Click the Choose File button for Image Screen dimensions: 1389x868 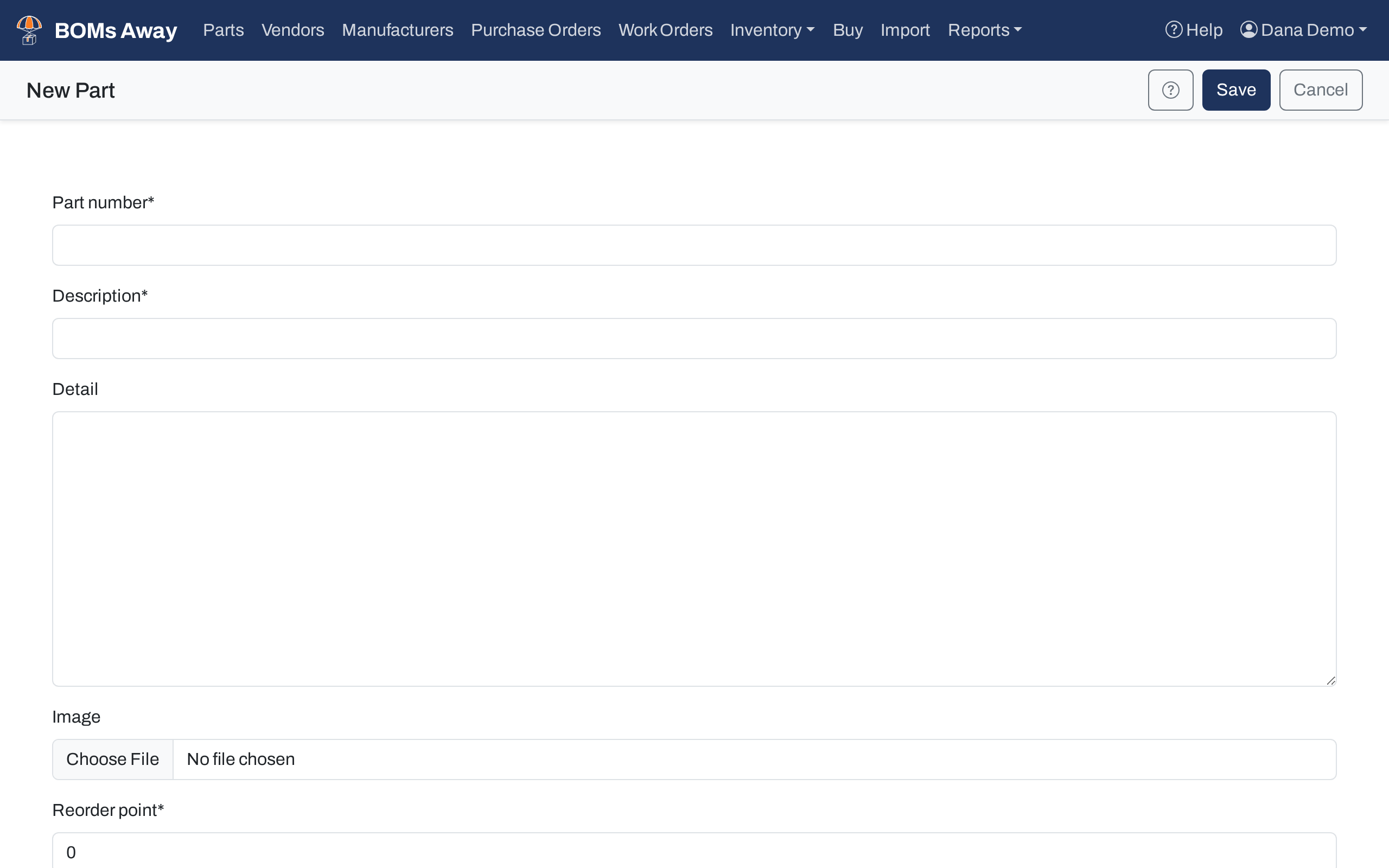112,759
